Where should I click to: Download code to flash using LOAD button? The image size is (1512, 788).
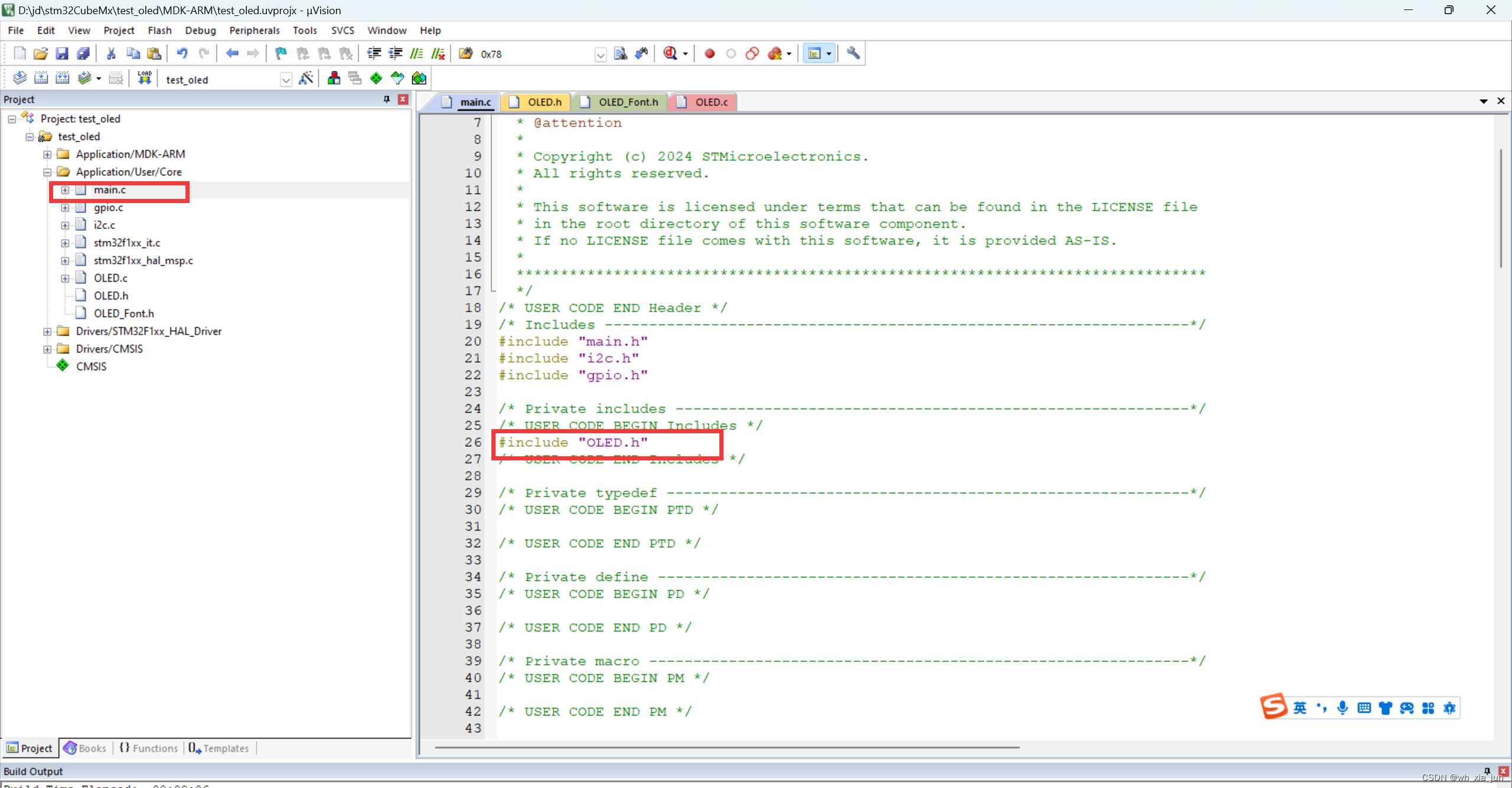point(145,77)
